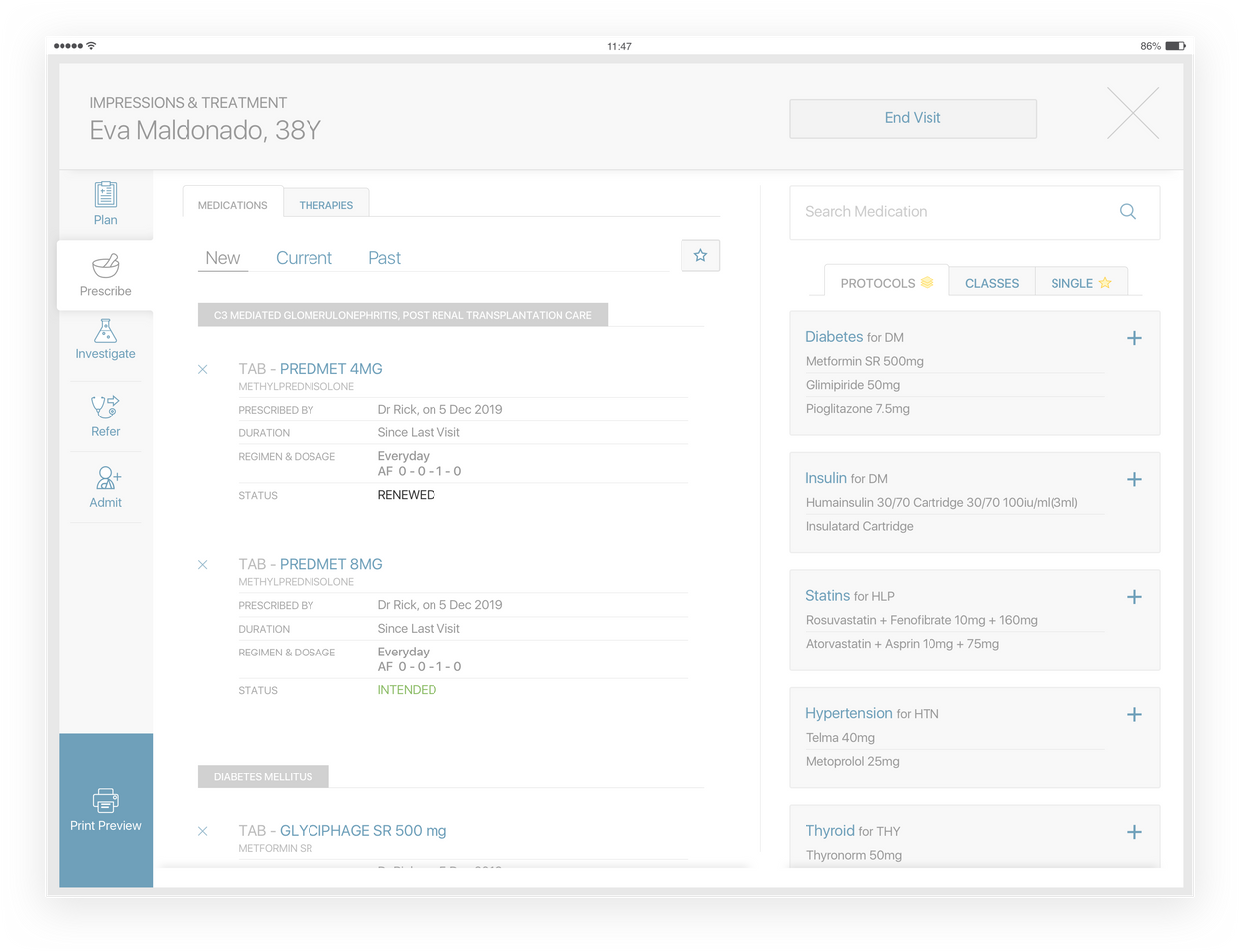
Task: Show the Current medications list
Action: [304, 258]
